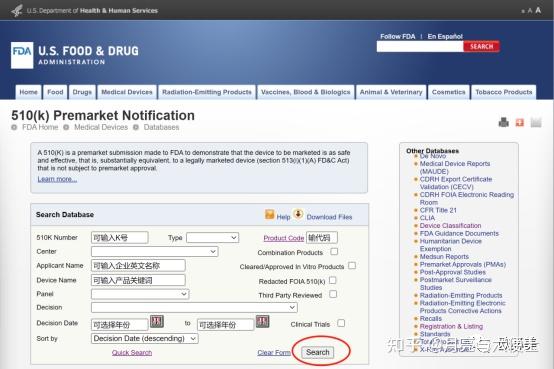Click the Search button in the form
Viewport: 554px width, 369px height.
tap(317, 352)
